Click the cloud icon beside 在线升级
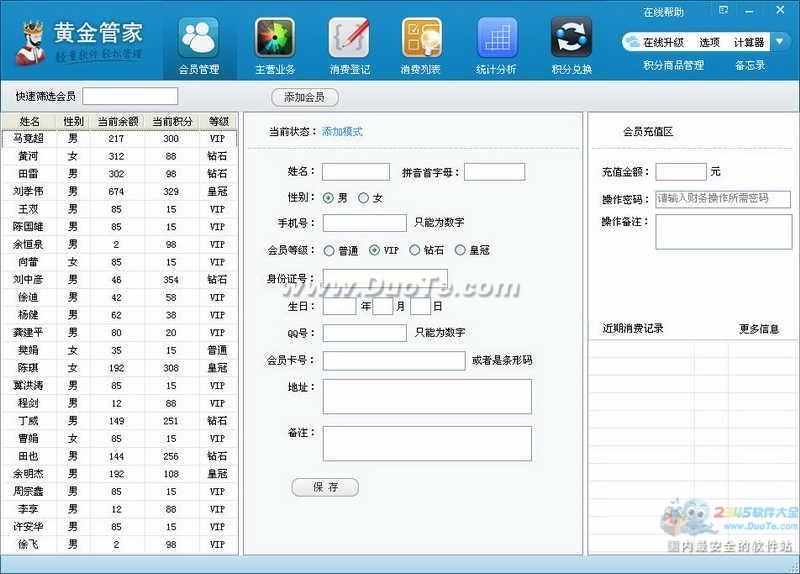The height and width of the screenshot is (574, 800). point(633,42)
